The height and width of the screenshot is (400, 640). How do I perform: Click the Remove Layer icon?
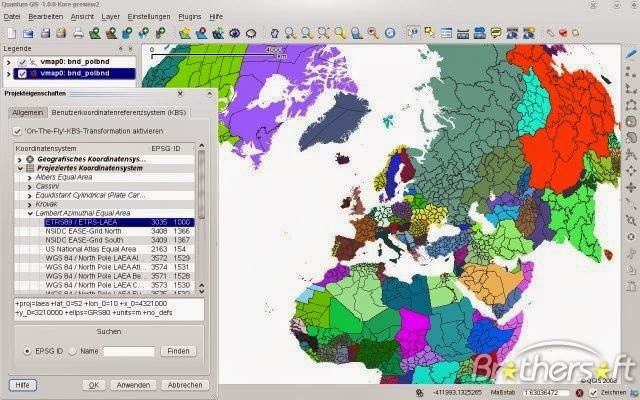pyautogui.click(x=201, y=33)
